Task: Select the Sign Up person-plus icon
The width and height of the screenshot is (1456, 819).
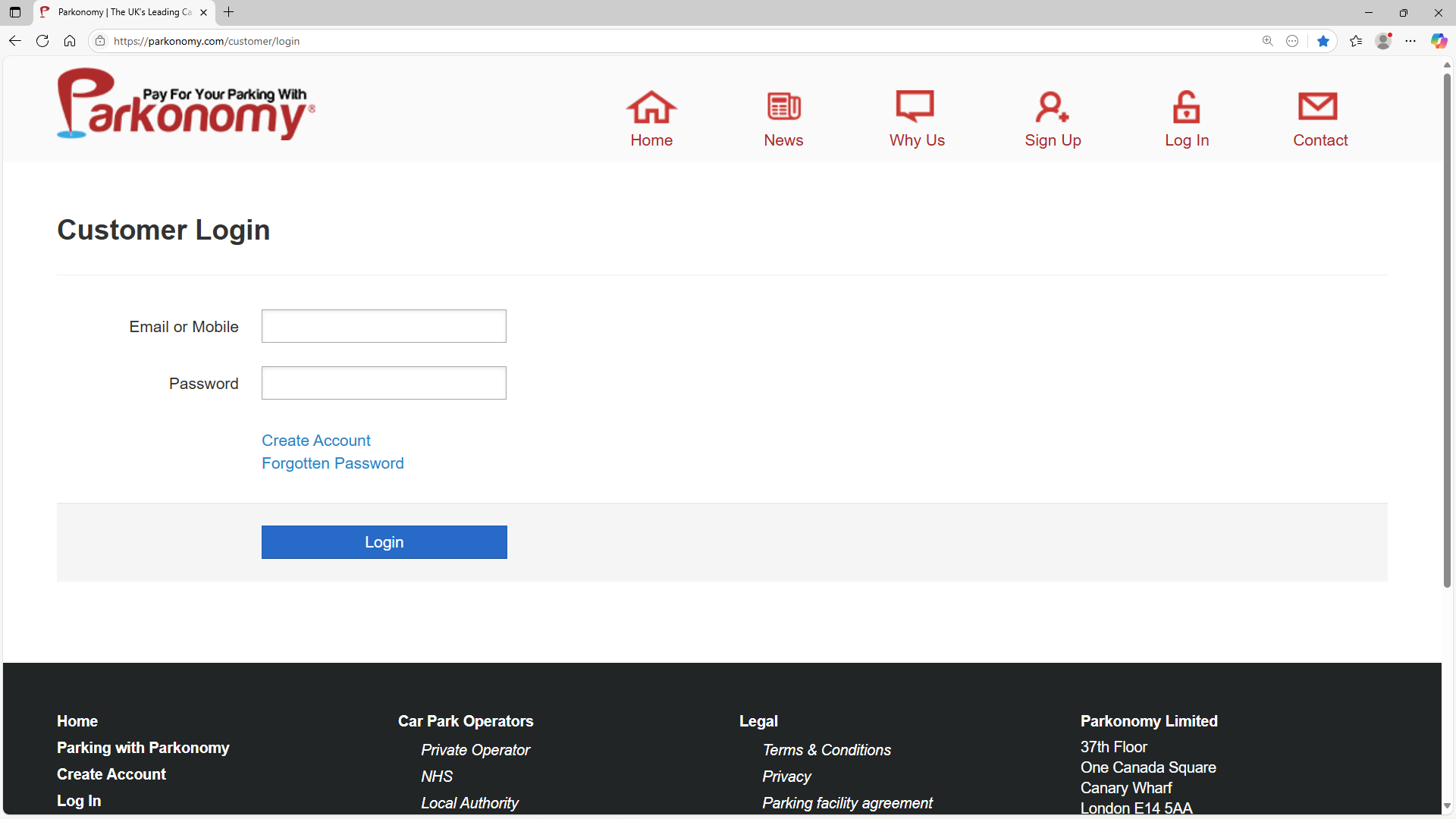Action: pyautogui.click(x=1052, y=107)
